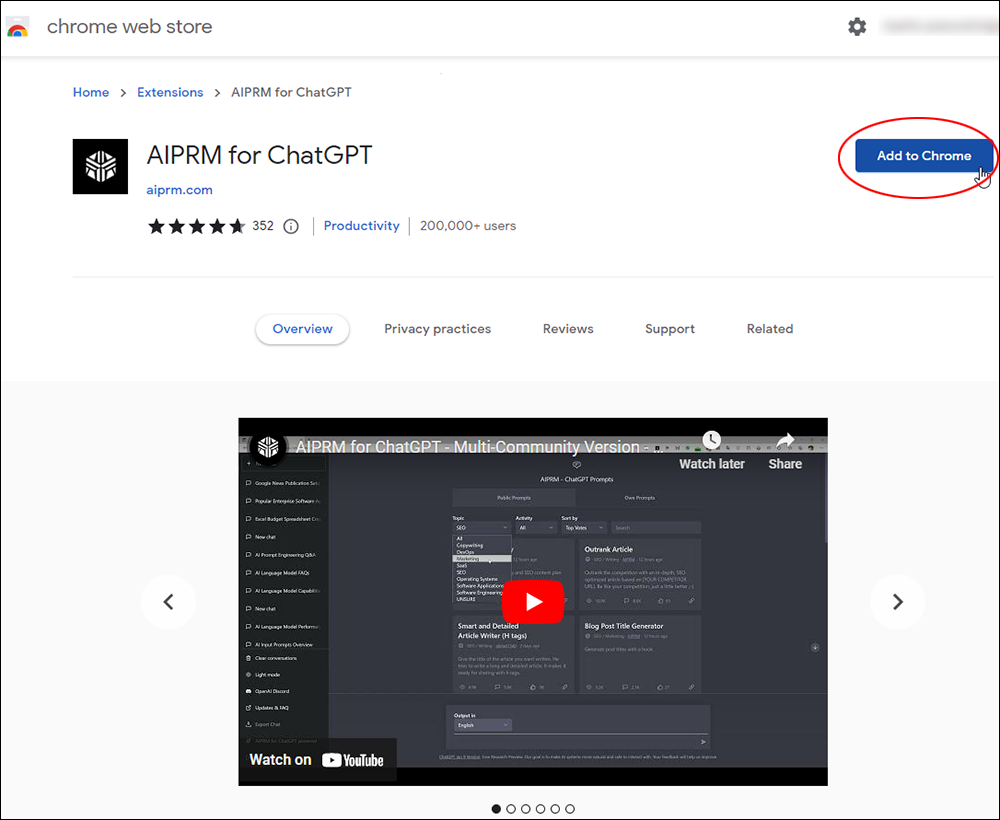1000x820 pixels.
Task: Go to next slide arrow
Action: click(x=897, y=601)
